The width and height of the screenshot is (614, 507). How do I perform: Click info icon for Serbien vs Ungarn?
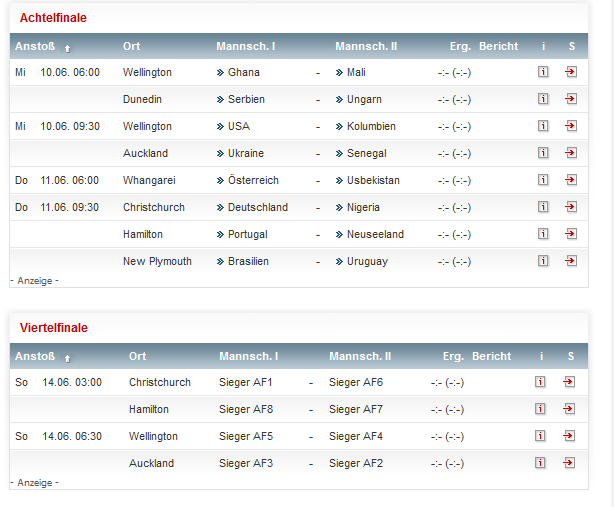coord(543,99)
